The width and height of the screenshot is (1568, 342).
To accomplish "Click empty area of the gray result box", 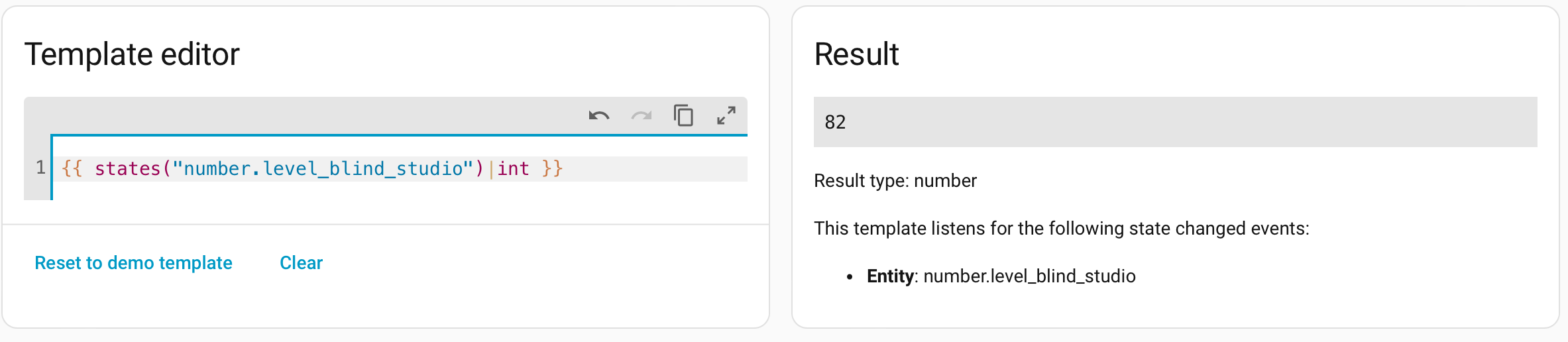I will (x=1193, y=122).
